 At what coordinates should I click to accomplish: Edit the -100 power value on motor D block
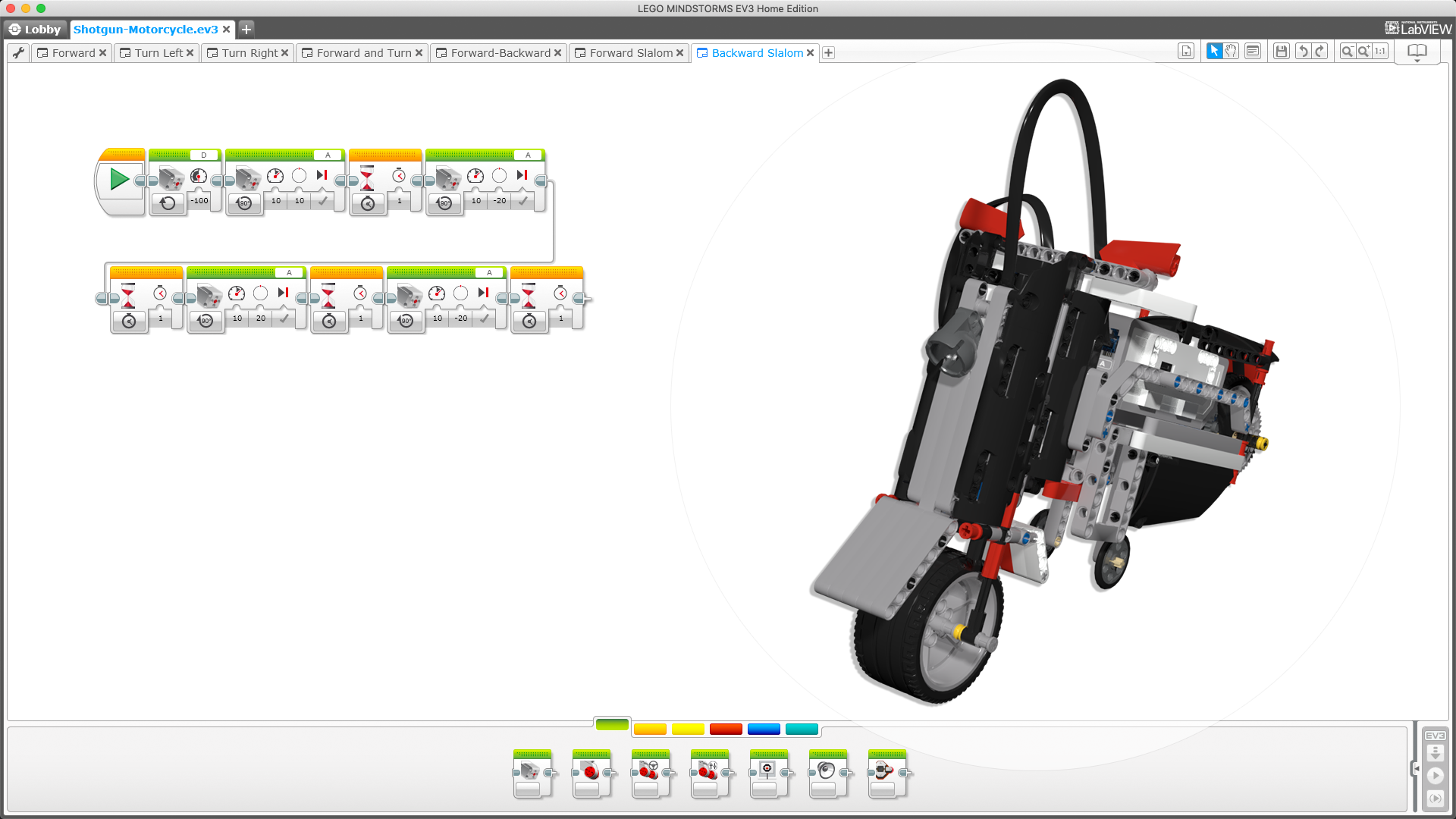(x=199, y=201)
